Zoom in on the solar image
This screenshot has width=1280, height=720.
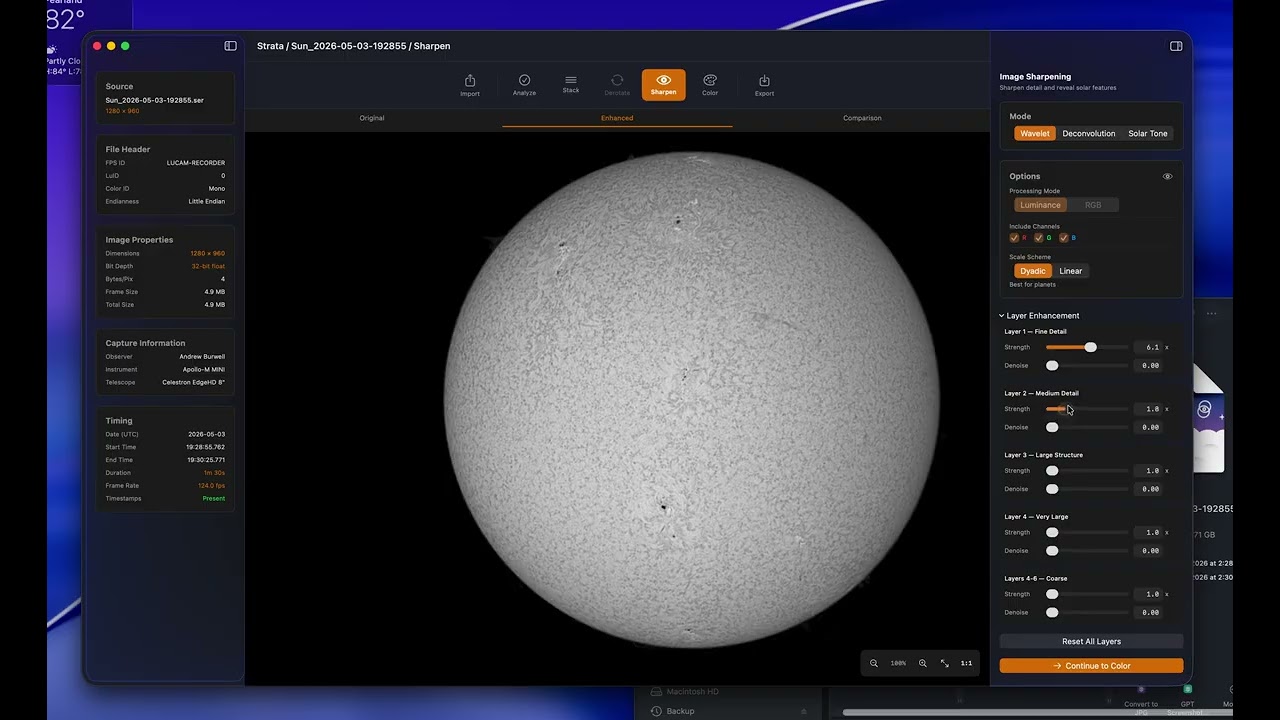[x=922, y=663]
